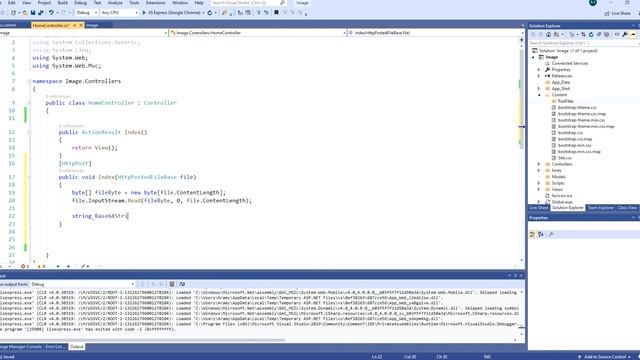Click Home icon in Solution Explorer toolbar
The height and width of the screenshot is (360, 640).
tap(549, 35)
